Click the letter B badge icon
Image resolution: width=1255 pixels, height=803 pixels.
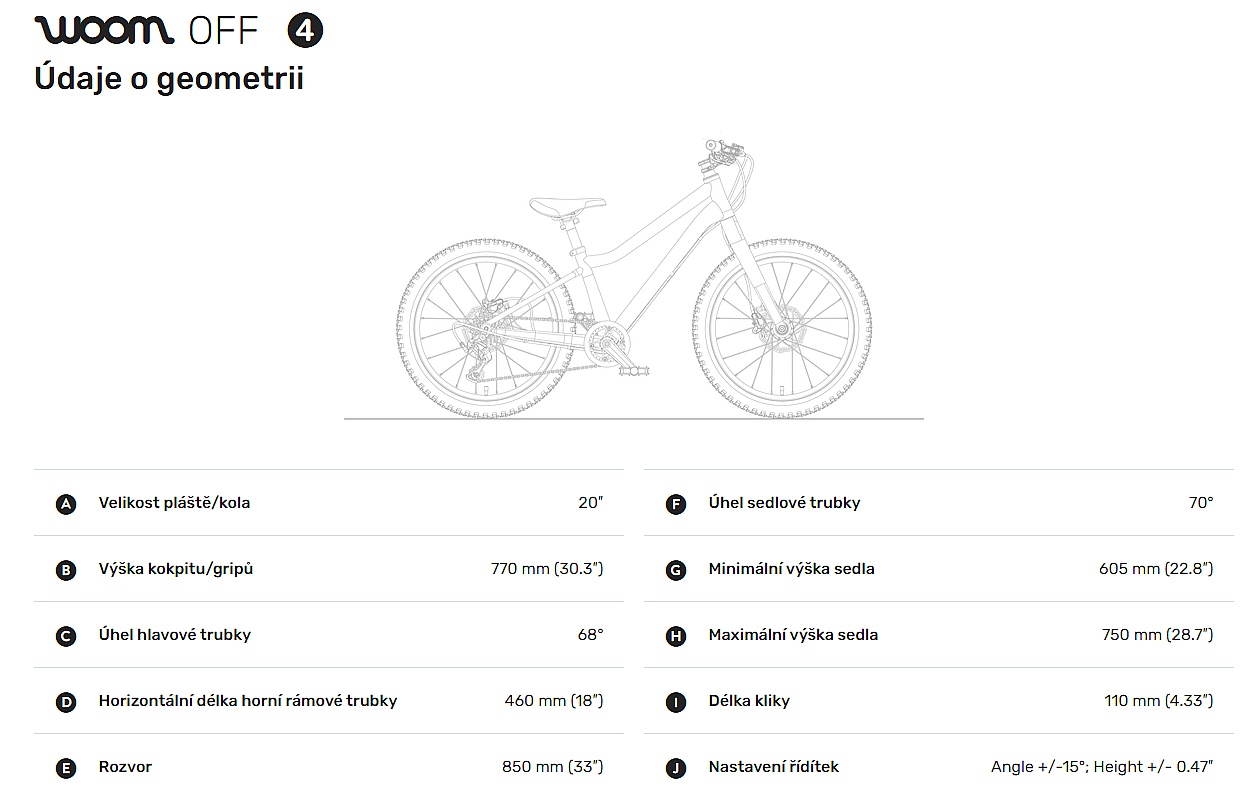pos(66,570)
